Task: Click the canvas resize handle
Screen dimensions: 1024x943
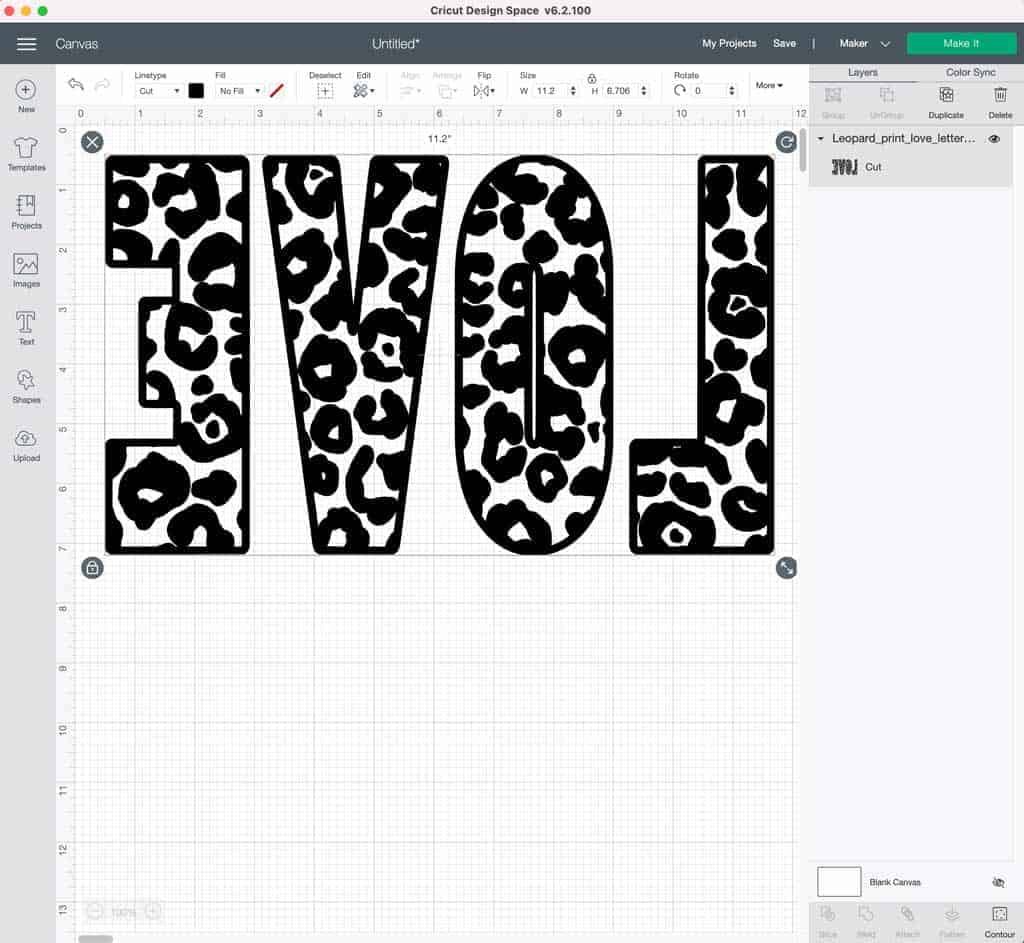Action: 786,567
